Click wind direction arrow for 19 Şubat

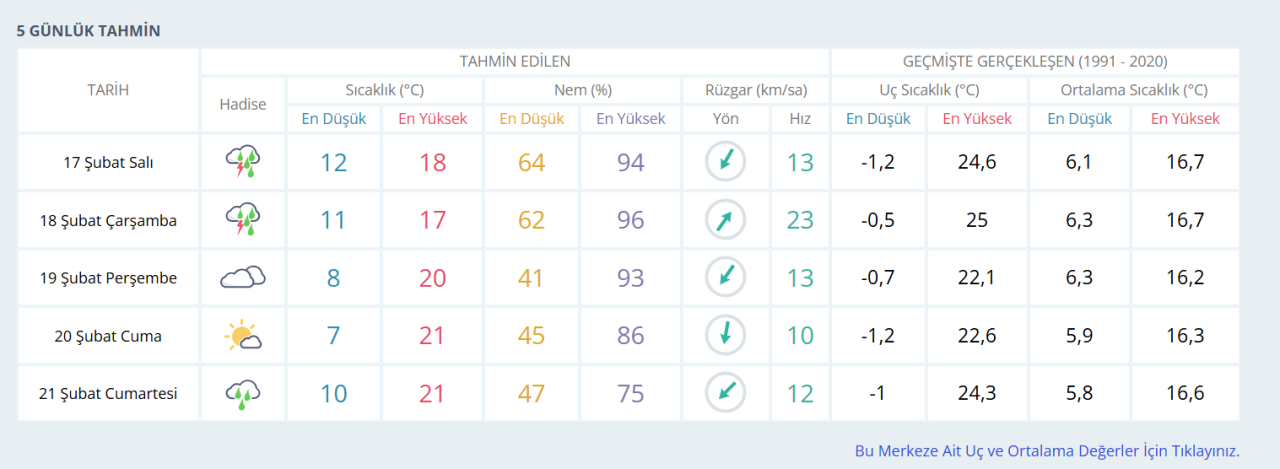pyautogui.click(x=726, y=278)
